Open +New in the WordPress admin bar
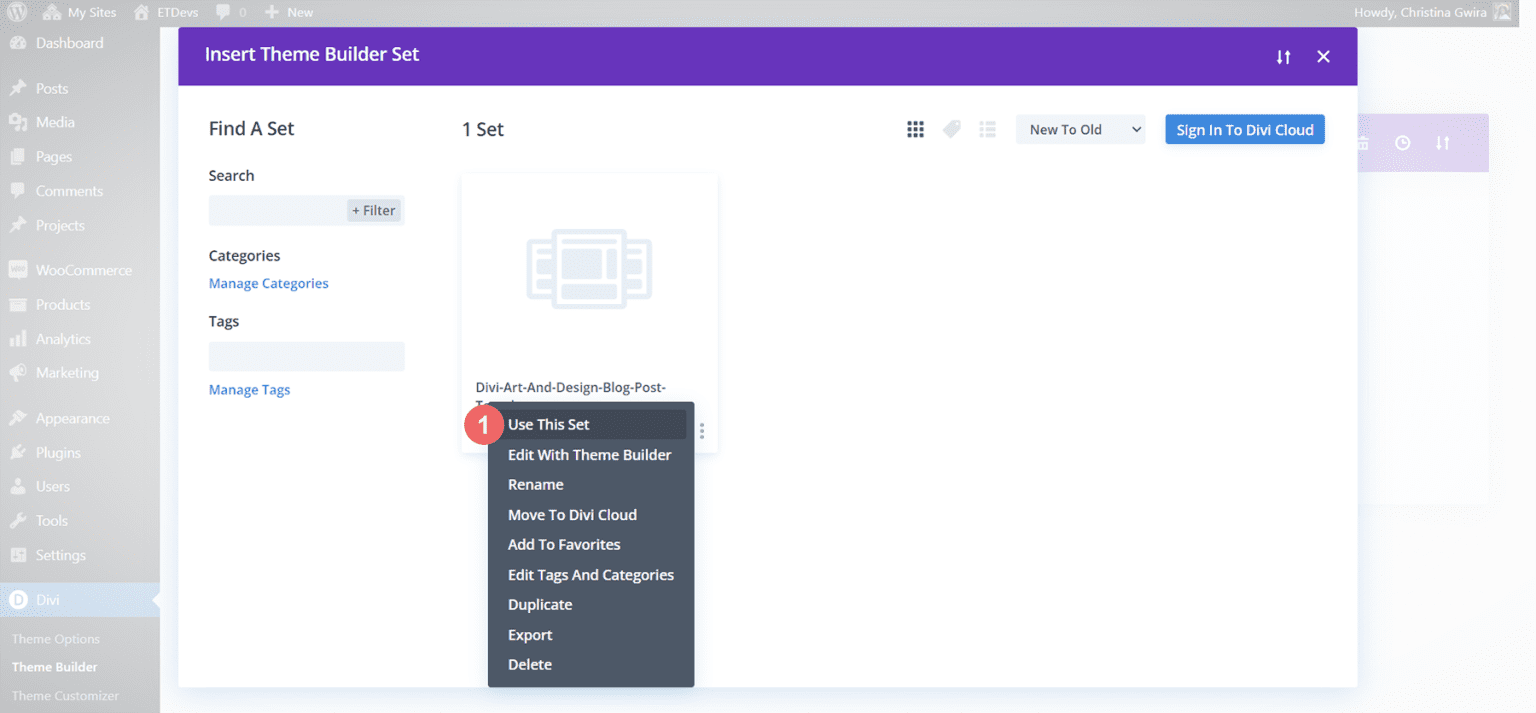1536x713 pixels. point(288,12)
